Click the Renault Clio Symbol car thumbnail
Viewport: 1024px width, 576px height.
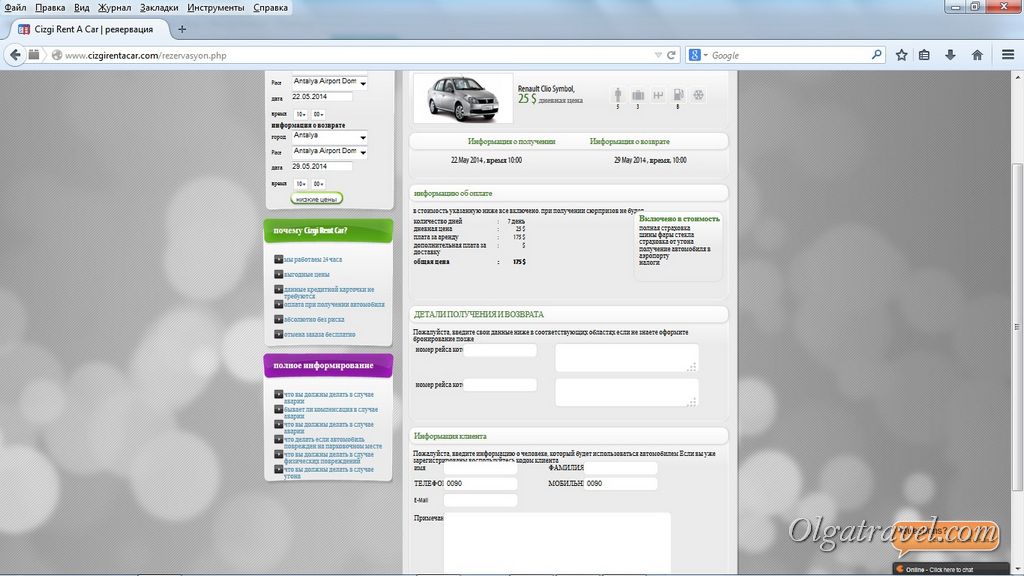point(461,98)
